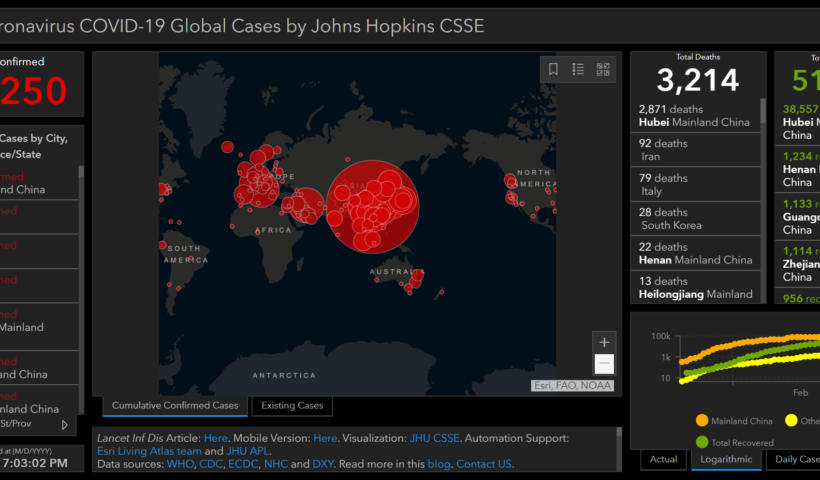Click the Contact US link

pos(484,464)
